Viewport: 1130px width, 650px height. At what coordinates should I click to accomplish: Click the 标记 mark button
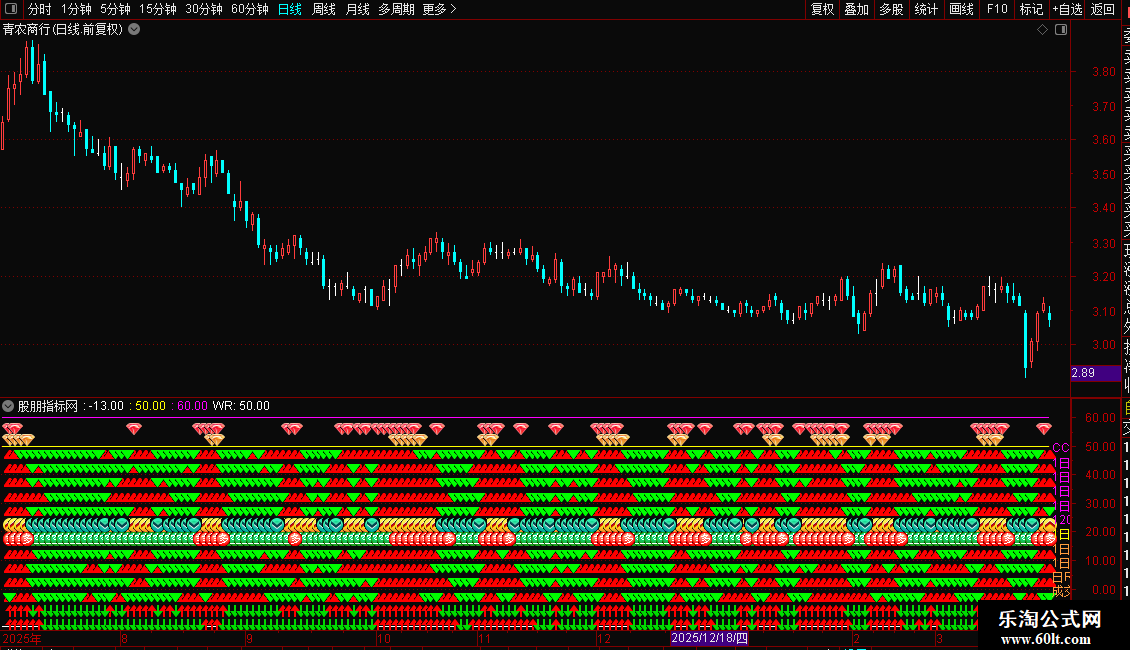coord(1031,9)
